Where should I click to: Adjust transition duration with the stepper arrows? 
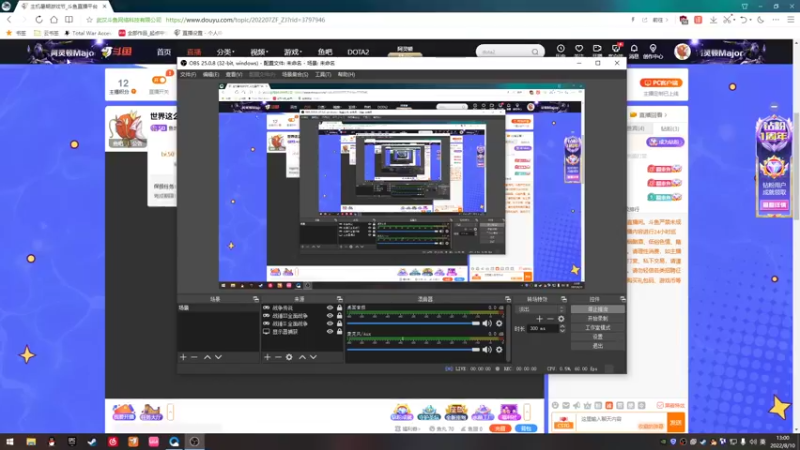(562, 329)
